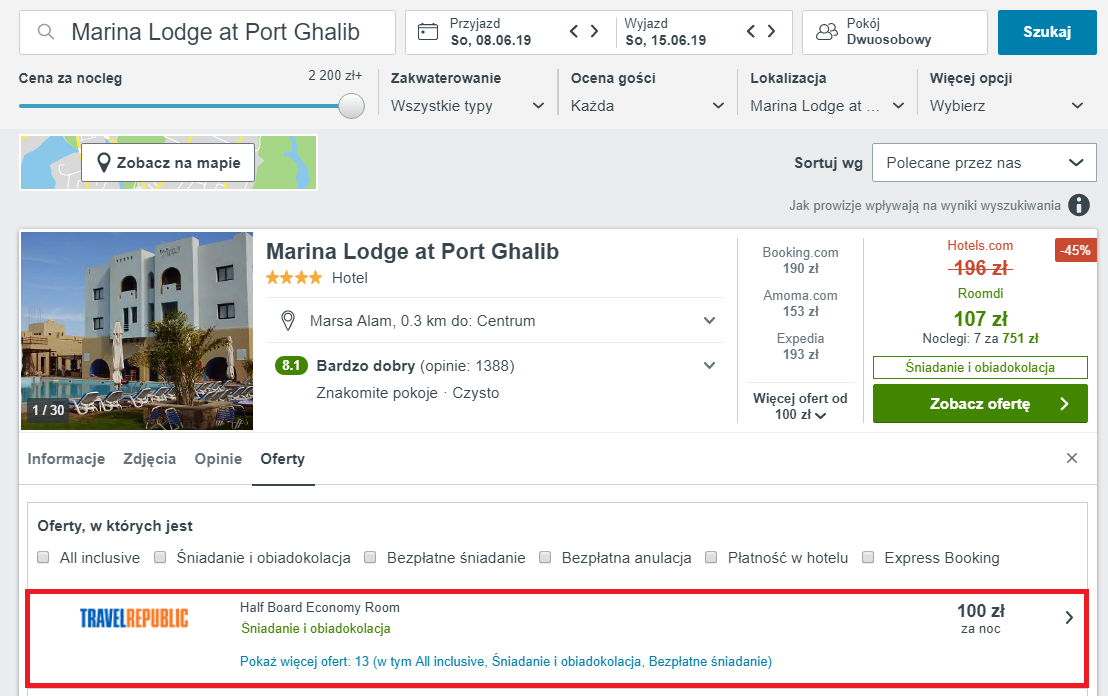This screenshot has height=696, width=1108.
Task: Open the Sortuj wg dropdown
Action: tap(984, 163)
